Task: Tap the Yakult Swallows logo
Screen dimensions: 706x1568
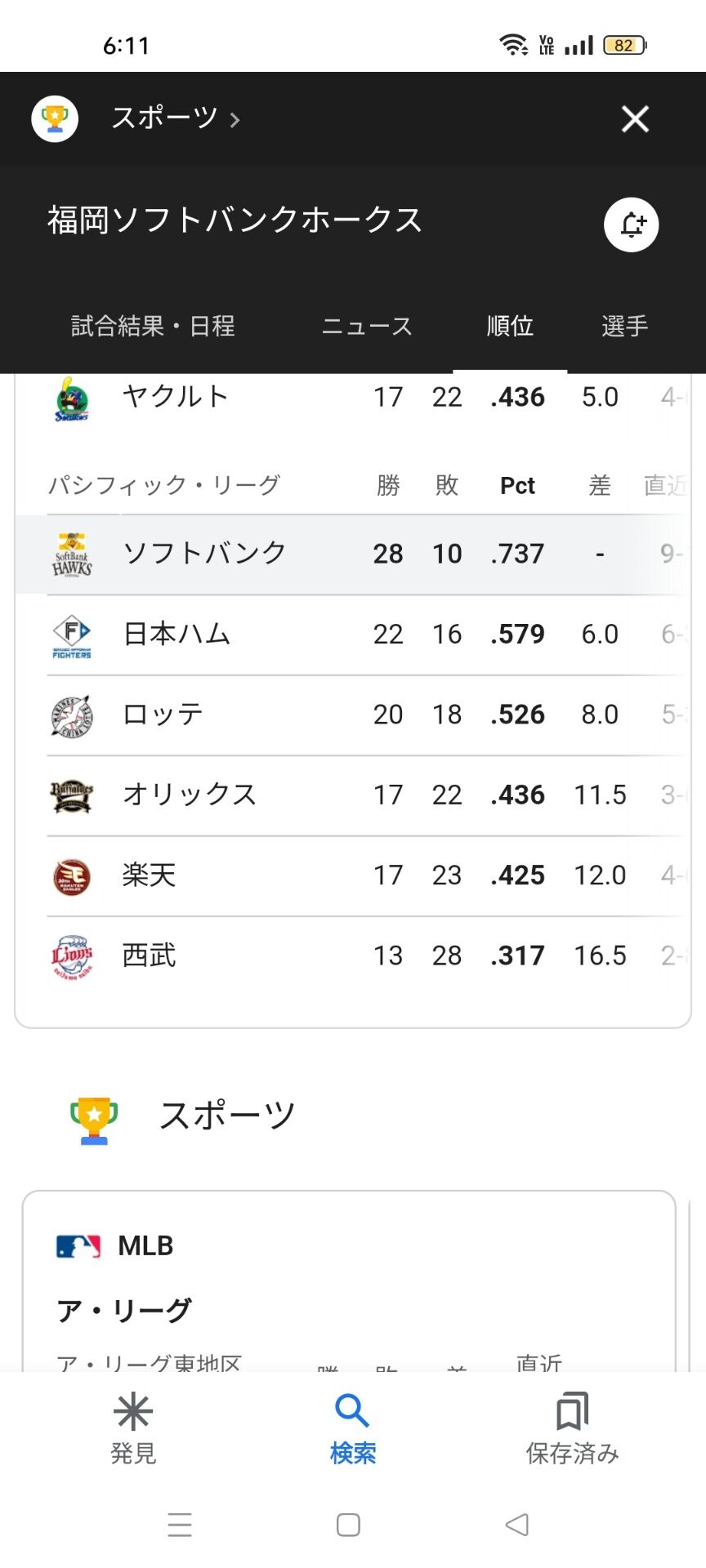Action: click(x=72, y=399)
